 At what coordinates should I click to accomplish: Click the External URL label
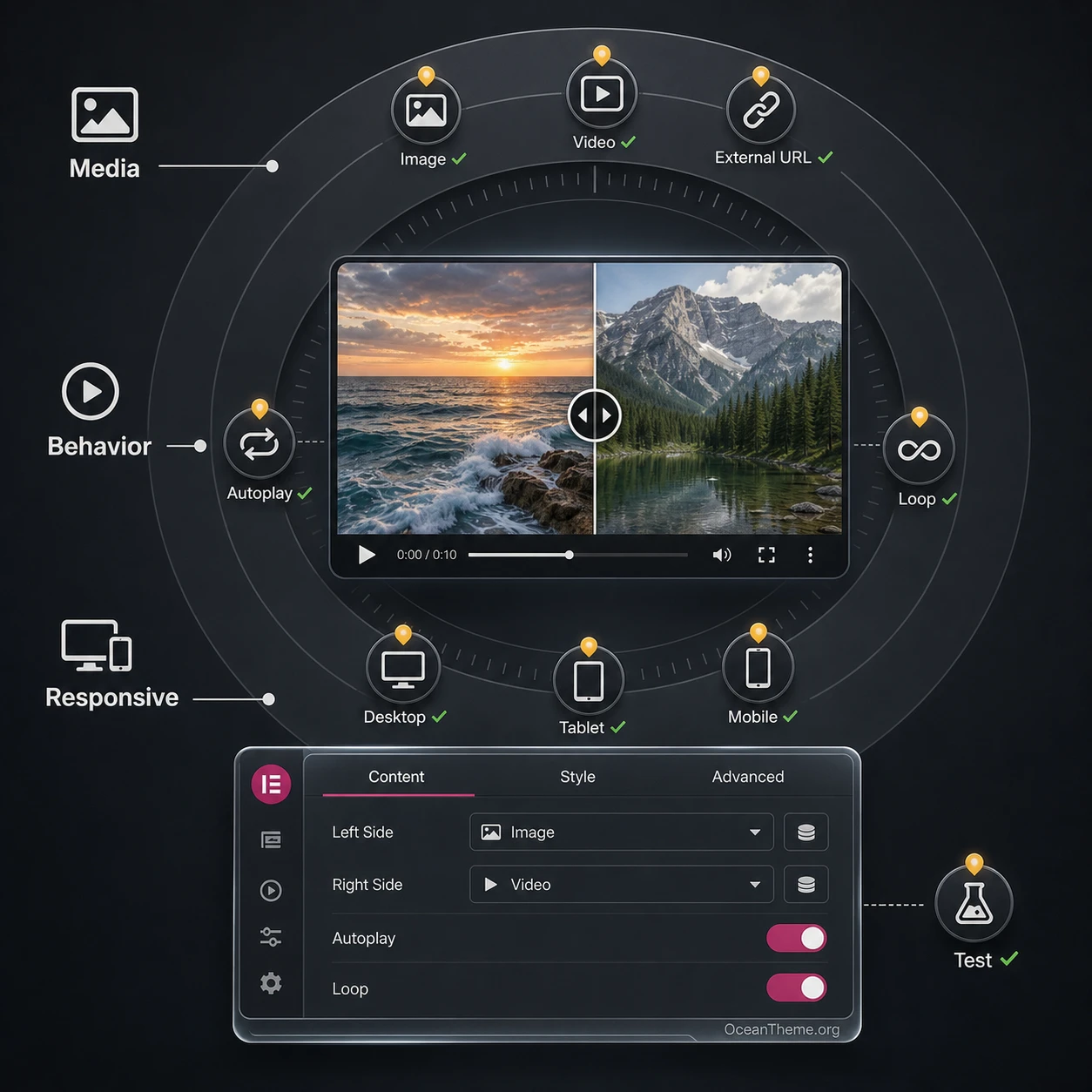click(x=763, y=158)
